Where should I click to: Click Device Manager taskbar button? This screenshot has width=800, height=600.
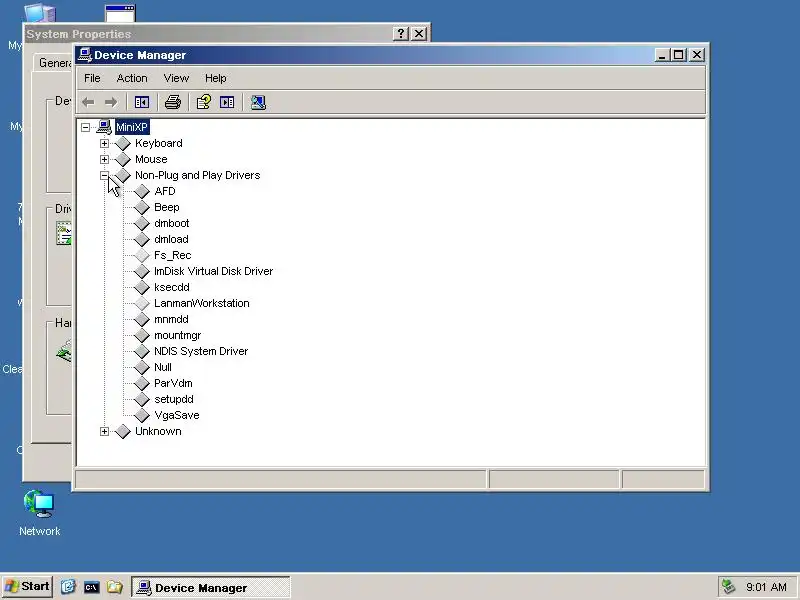coord(211,587)
